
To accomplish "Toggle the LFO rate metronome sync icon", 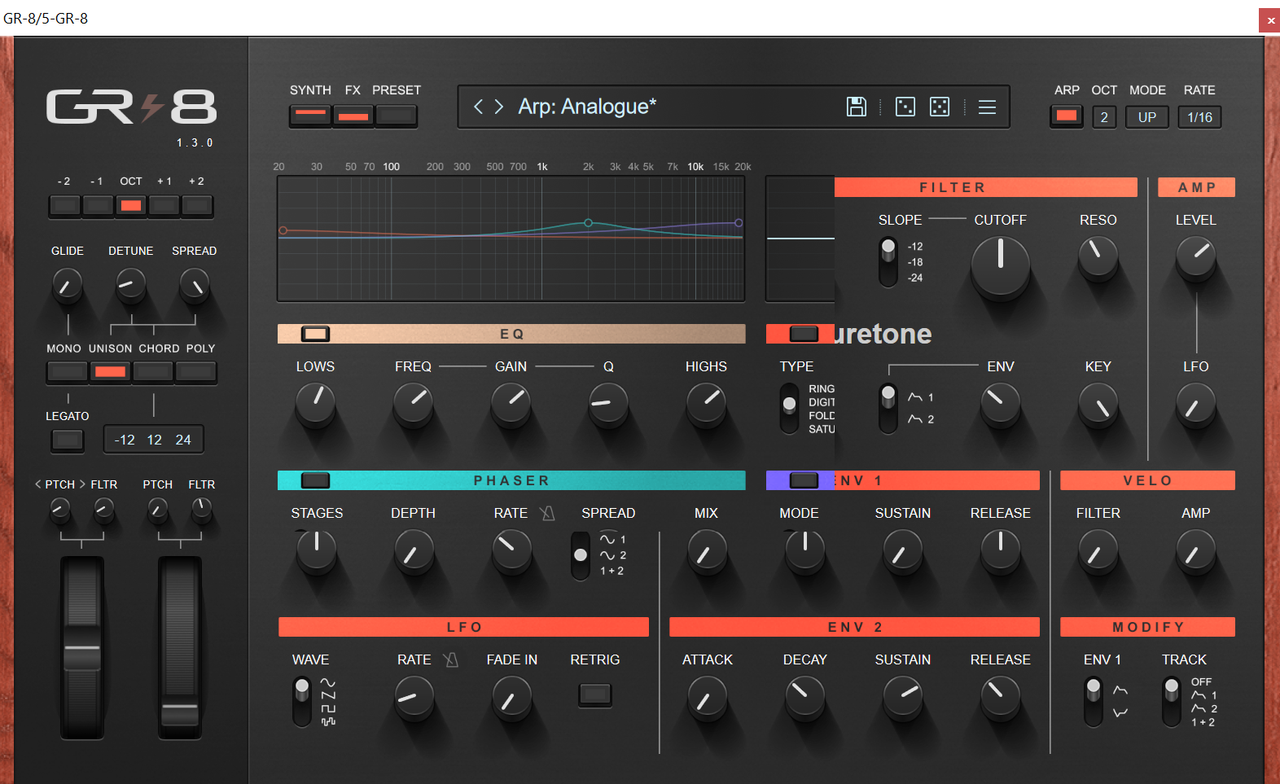I will tap(451, 660).
